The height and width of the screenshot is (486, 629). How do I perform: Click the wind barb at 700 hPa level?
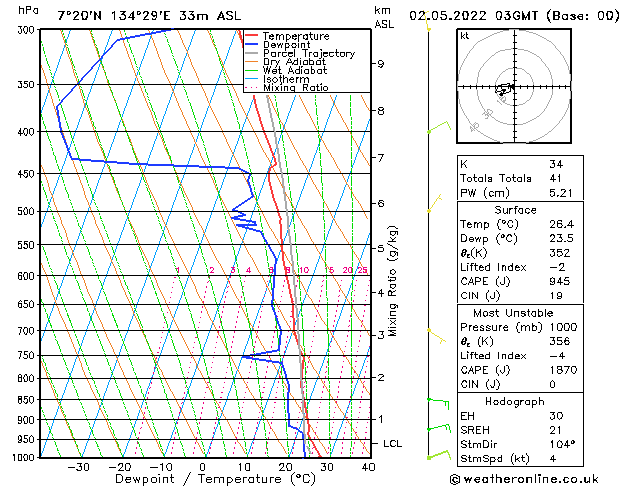436,336
